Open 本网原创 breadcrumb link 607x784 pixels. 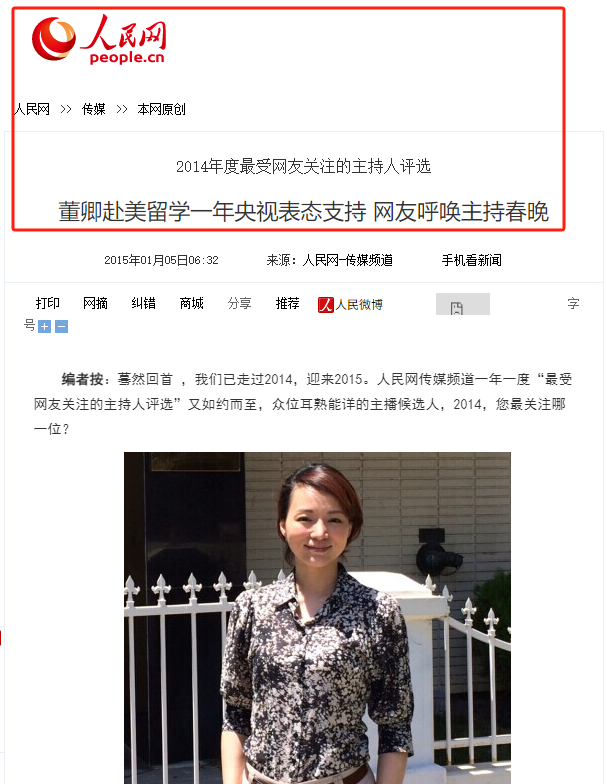tap(162, 109)
